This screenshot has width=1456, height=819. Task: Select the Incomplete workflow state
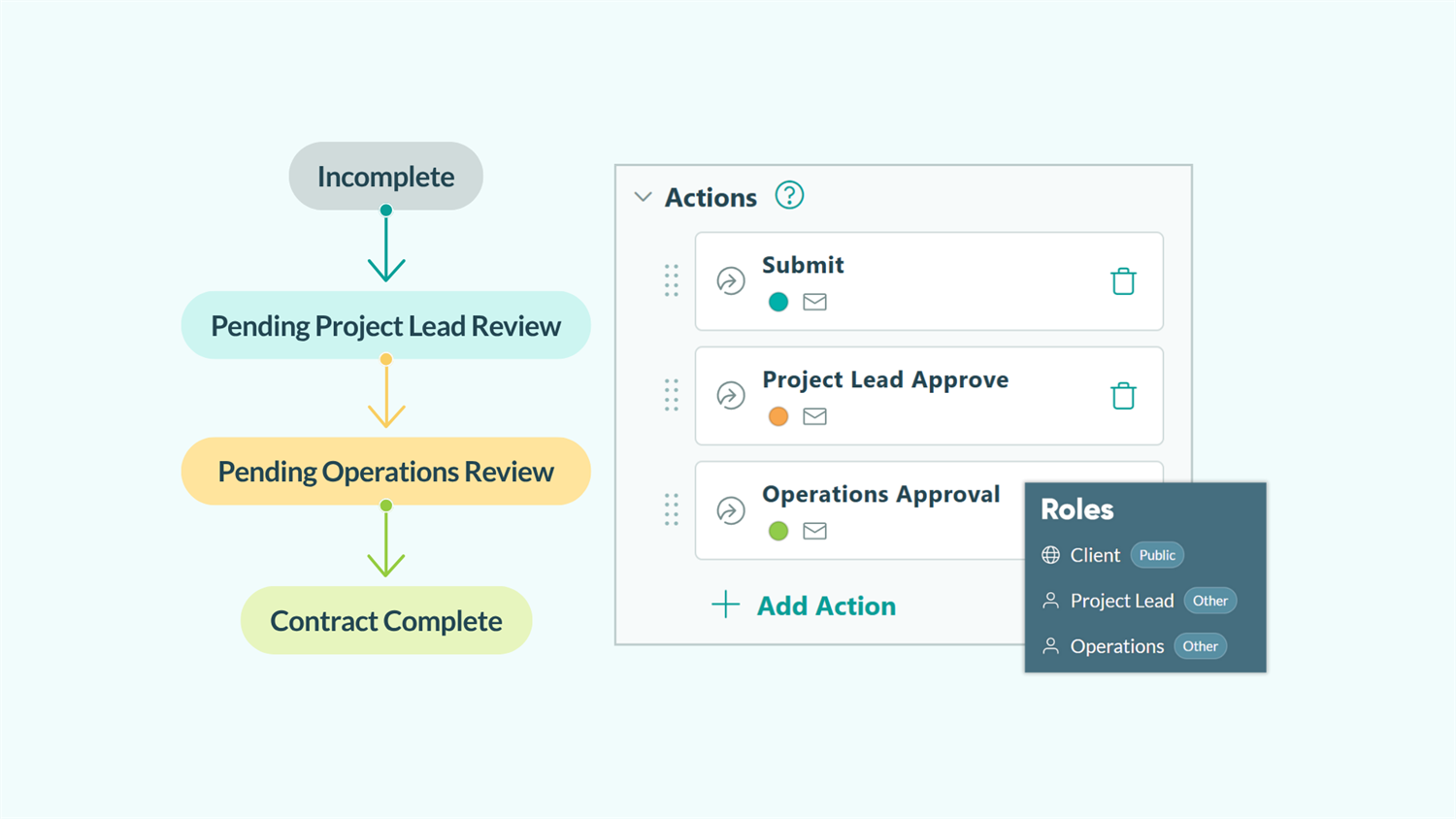point(385,176)
